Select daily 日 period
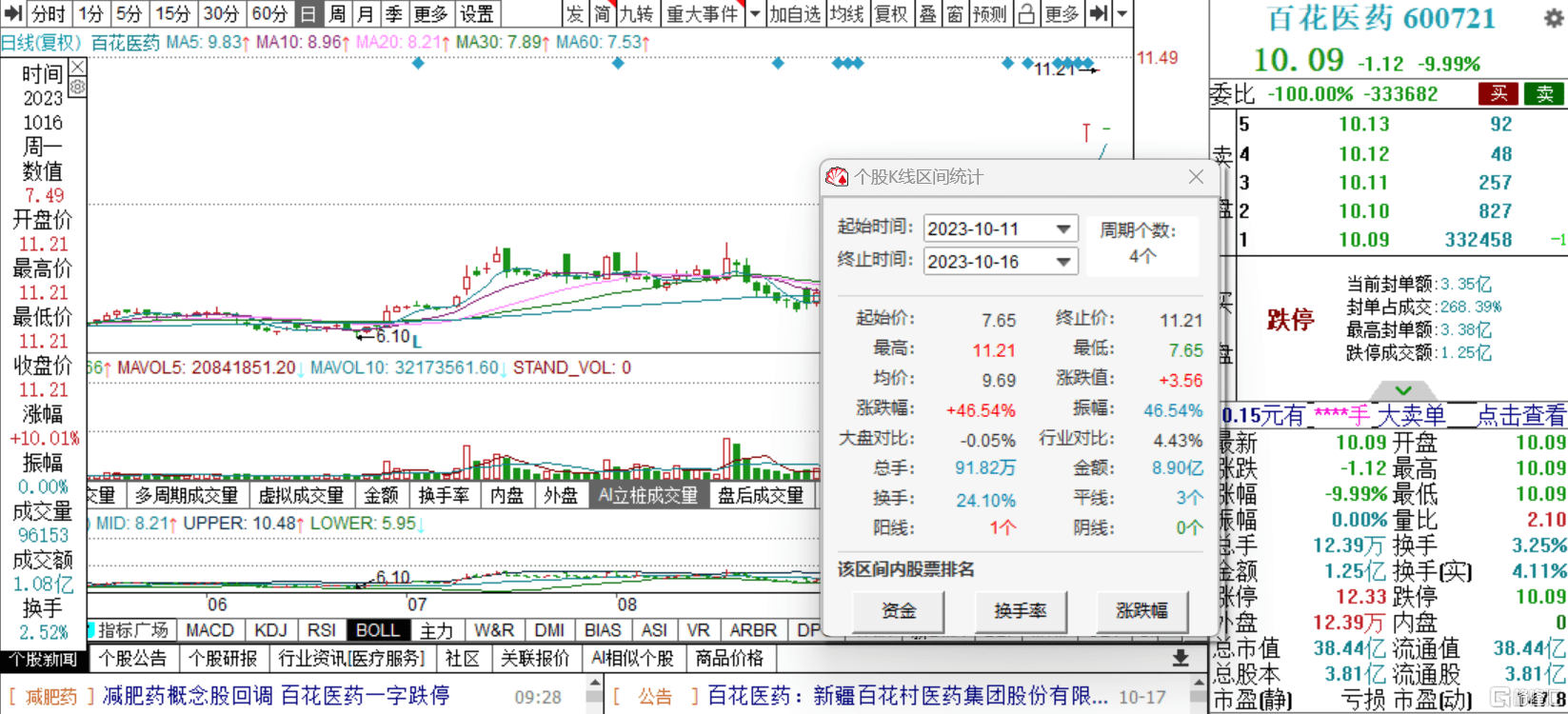 (308, 13)
